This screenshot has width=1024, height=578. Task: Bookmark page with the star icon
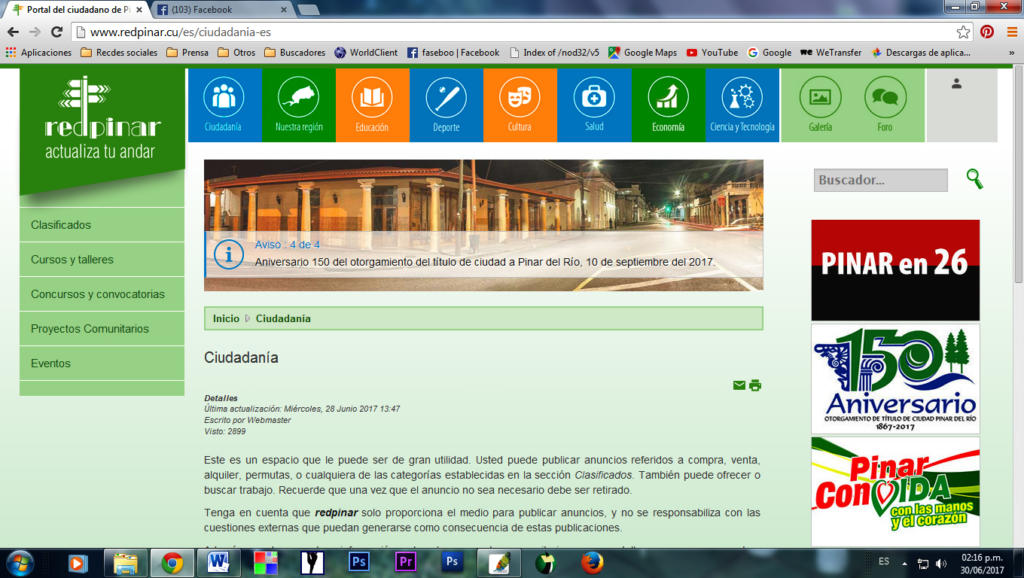[963, 31]
